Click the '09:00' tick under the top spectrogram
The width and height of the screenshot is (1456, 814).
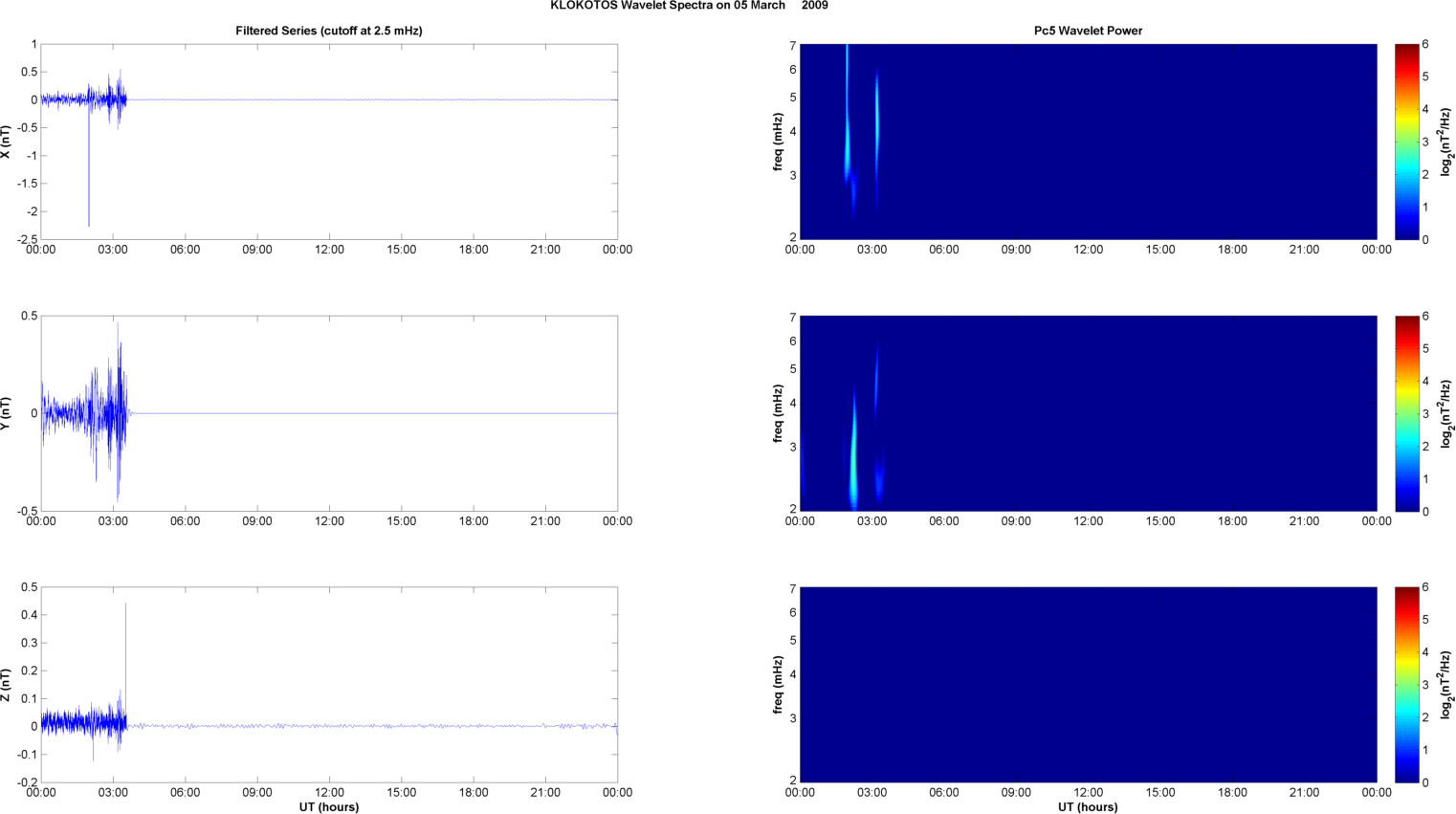pyautogui.click(x=1016, y=250)
